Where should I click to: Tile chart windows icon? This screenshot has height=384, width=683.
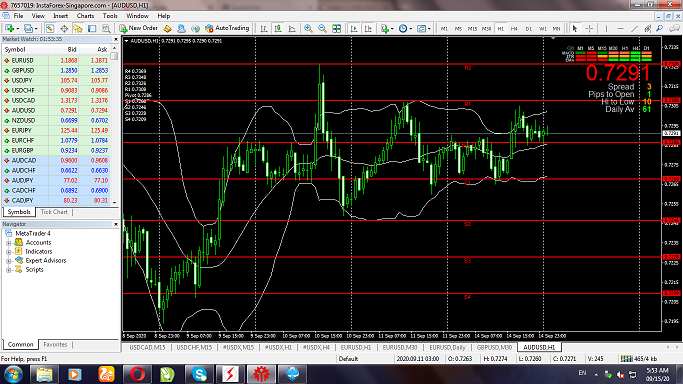coord(336,28)
